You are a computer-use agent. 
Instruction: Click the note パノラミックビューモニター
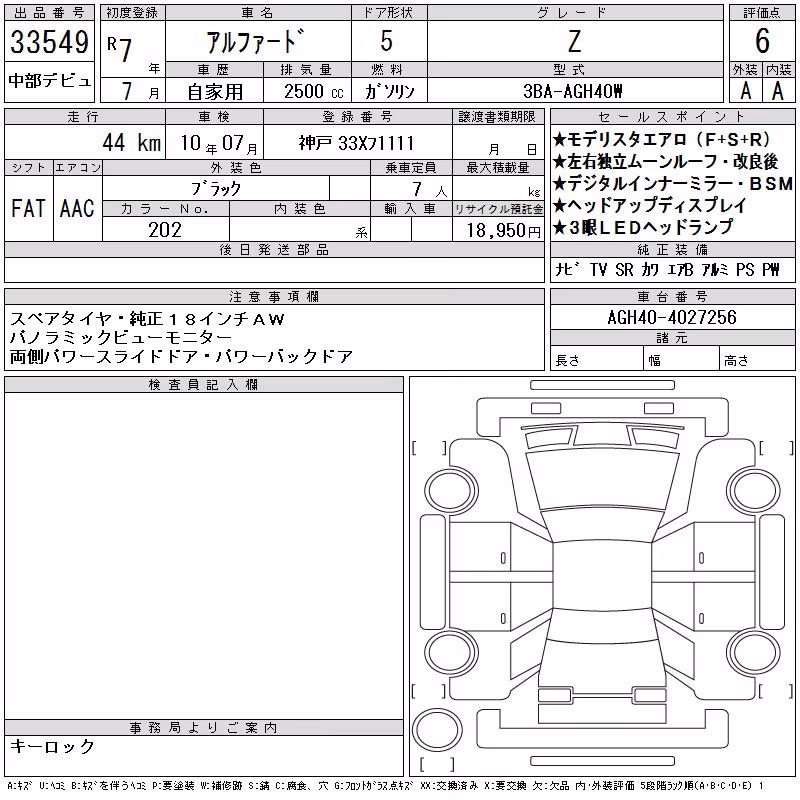pyautogui.click(x=121, y=338)
